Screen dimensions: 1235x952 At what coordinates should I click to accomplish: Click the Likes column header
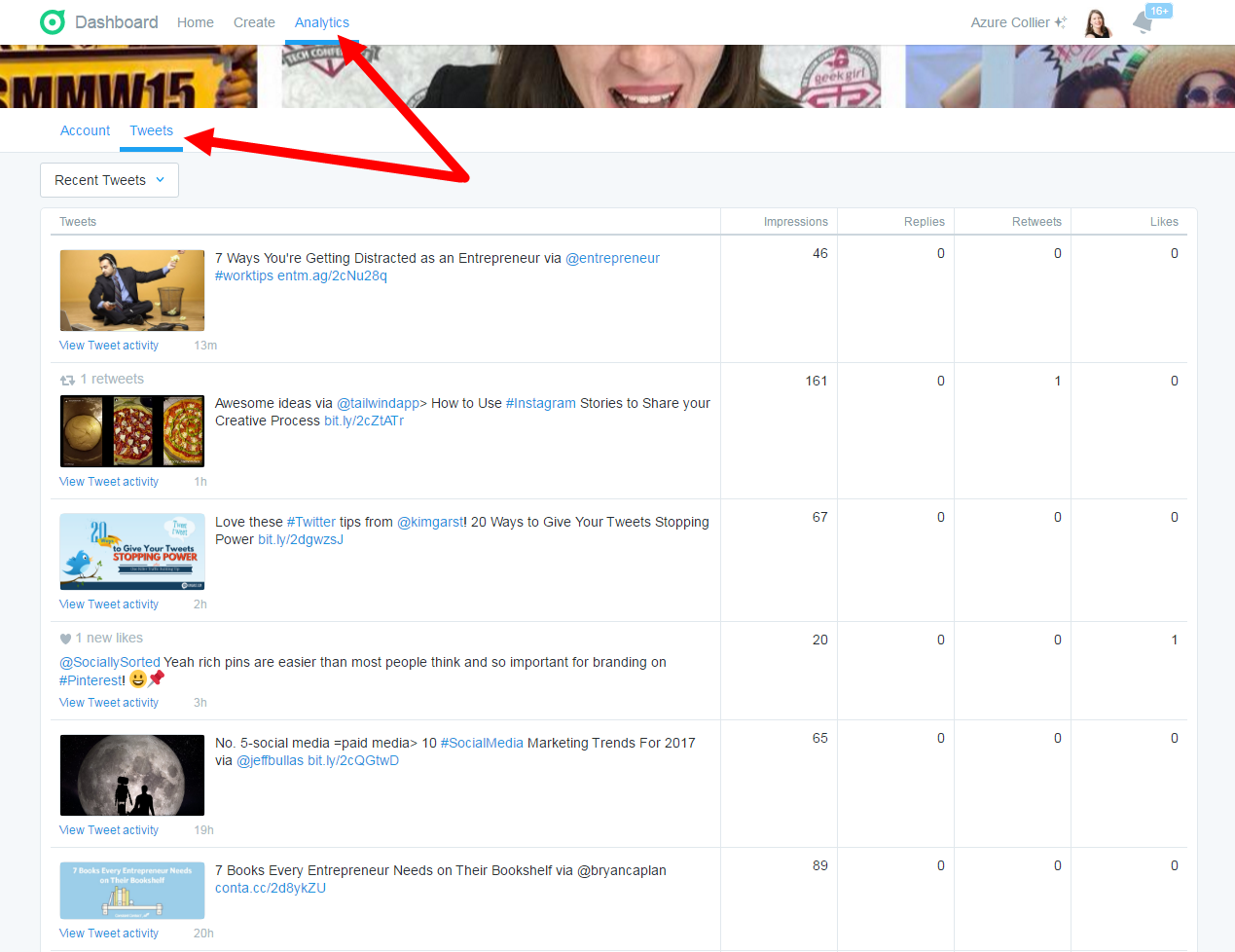(1164, 222)
